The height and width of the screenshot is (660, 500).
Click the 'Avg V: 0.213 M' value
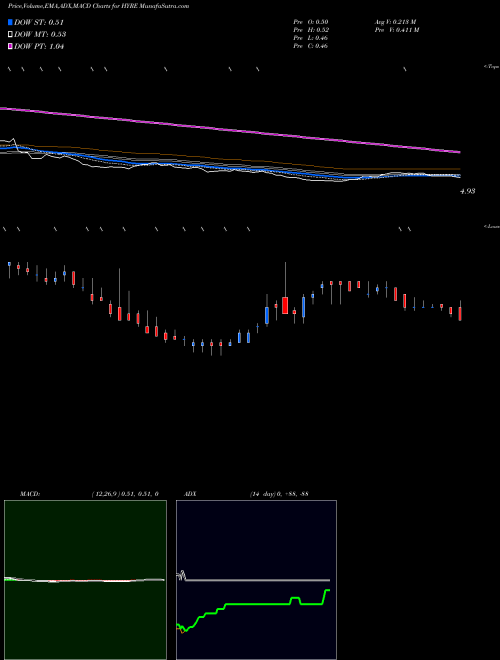[395, 22]
